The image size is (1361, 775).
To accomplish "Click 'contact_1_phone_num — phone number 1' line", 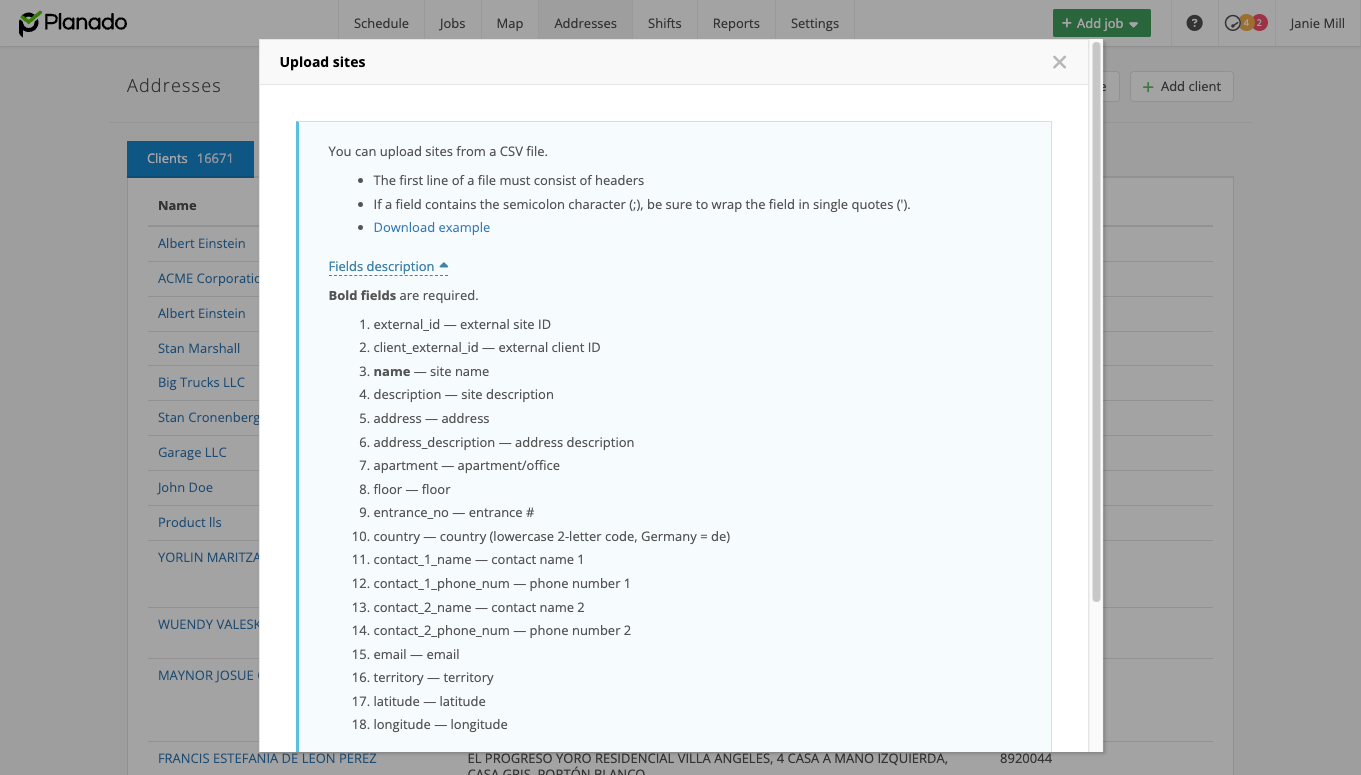I will (x=502, y=583).
